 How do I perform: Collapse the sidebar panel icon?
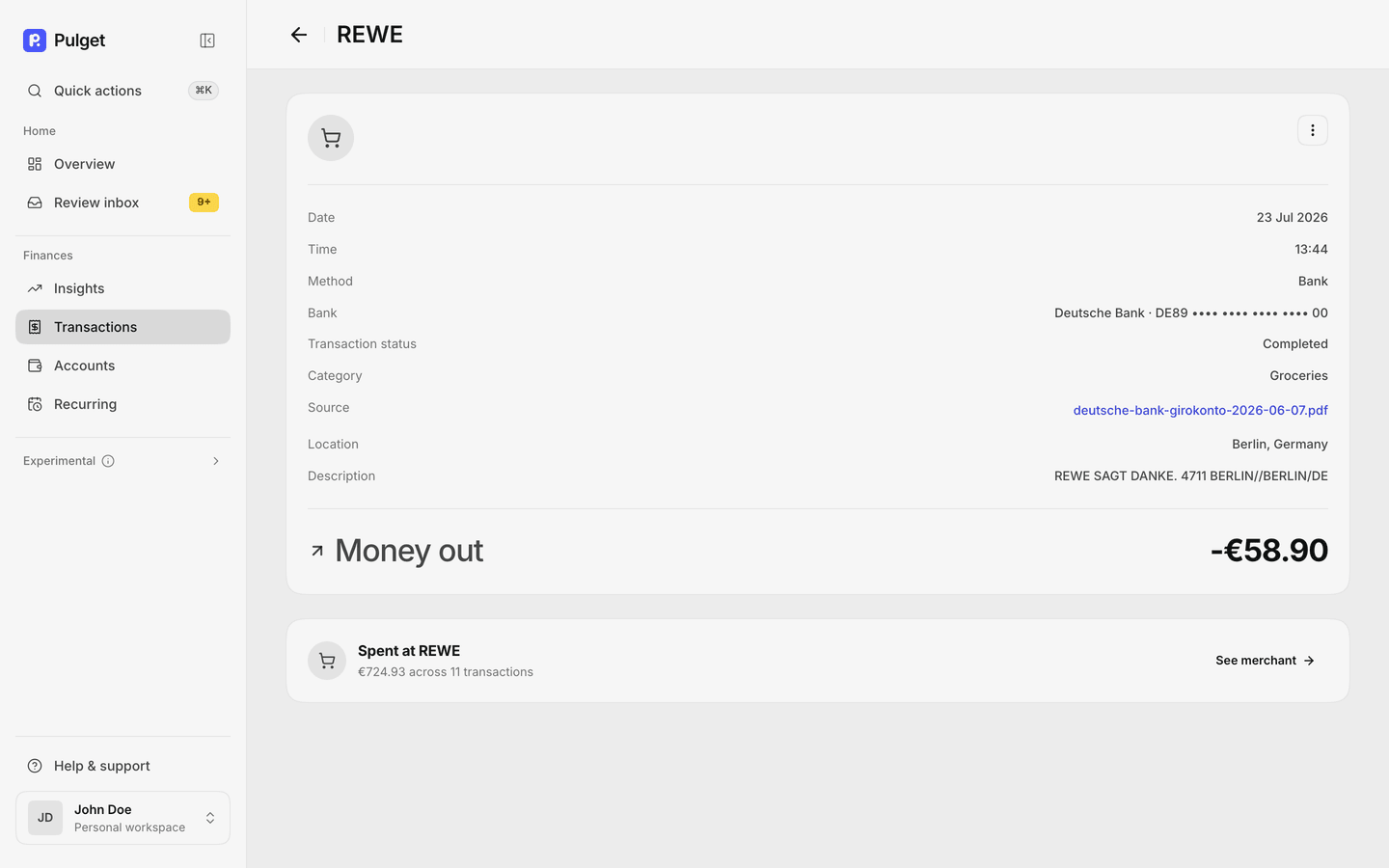click(207, 41)
